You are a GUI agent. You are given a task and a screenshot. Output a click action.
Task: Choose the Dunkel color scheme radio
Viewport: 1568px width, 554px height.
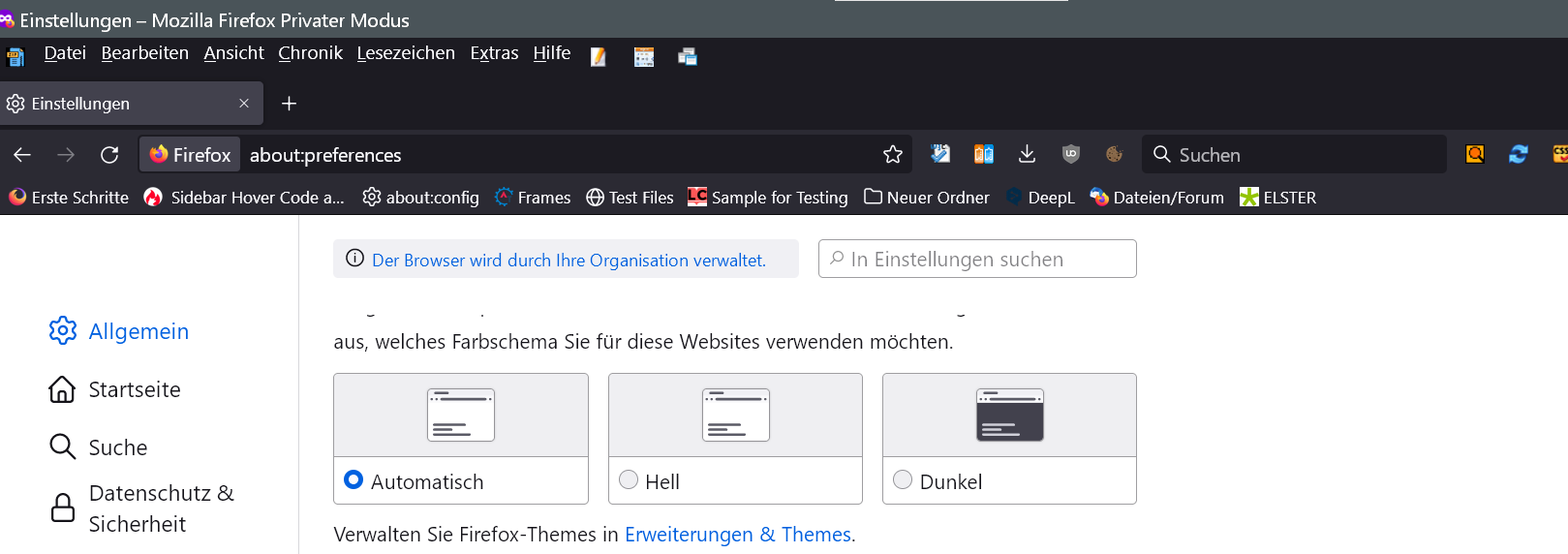[x=903, y=480]
